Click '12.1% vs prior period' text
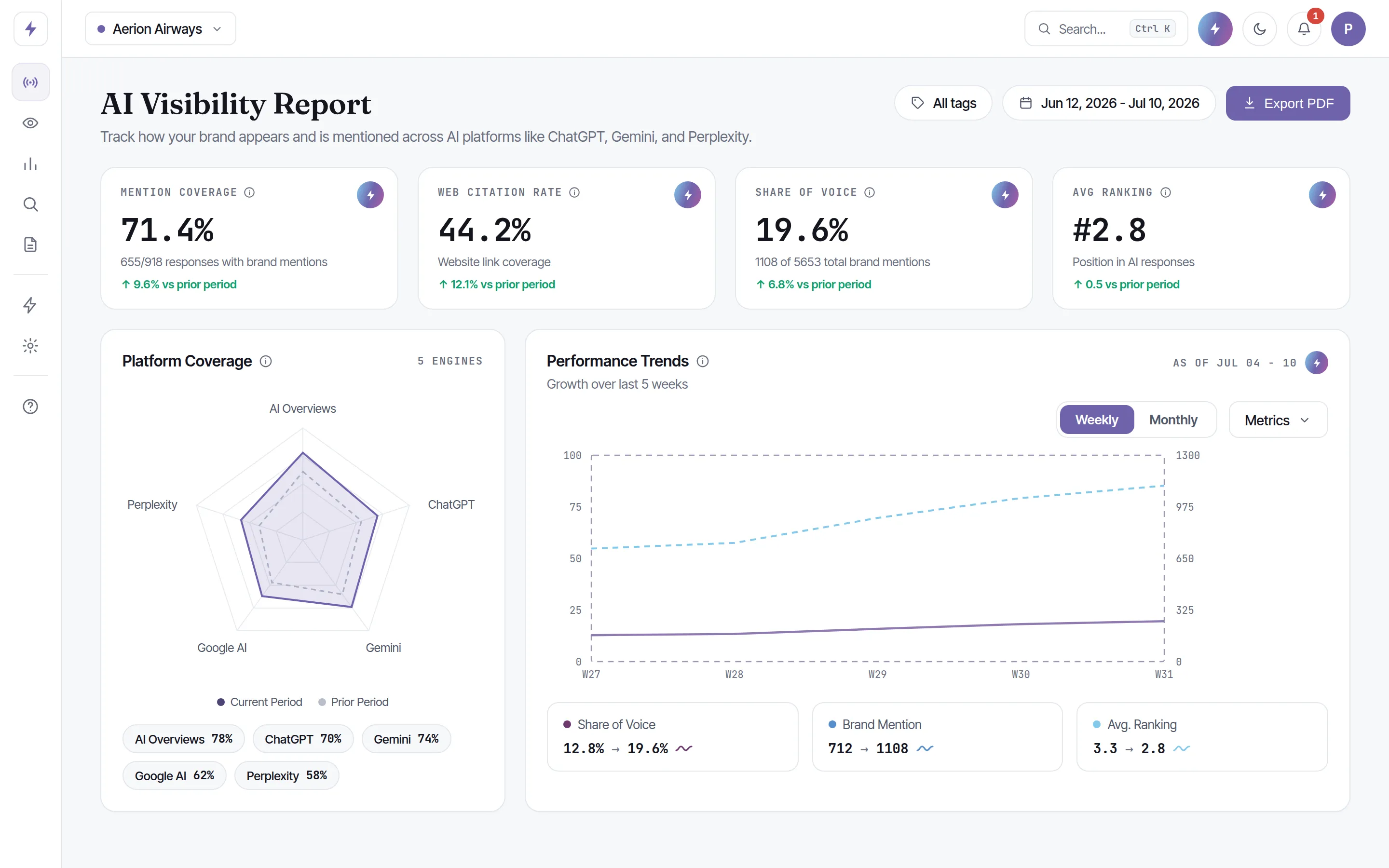This screenshot has width=1389, height=868. (503, 284)
